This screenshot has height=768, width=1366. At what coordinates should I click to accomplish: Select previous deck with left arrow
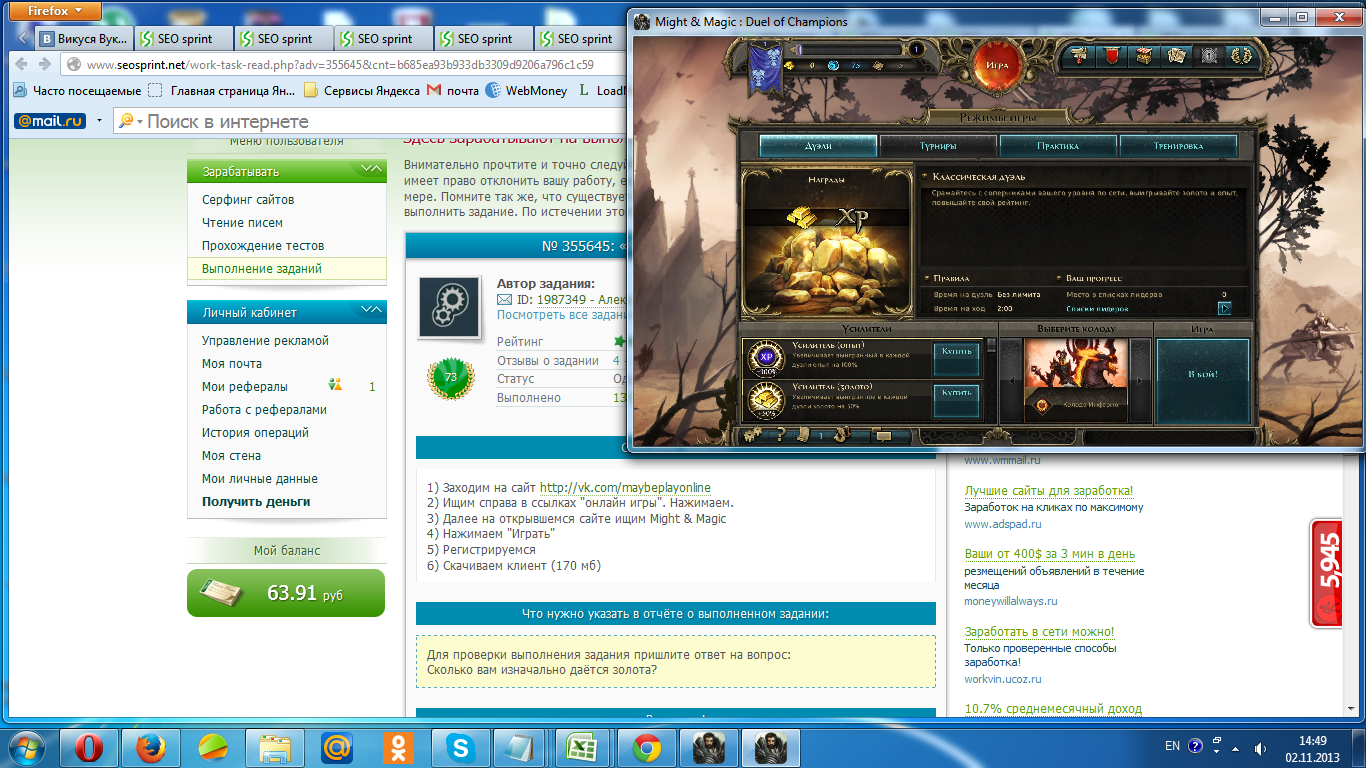1010,381
